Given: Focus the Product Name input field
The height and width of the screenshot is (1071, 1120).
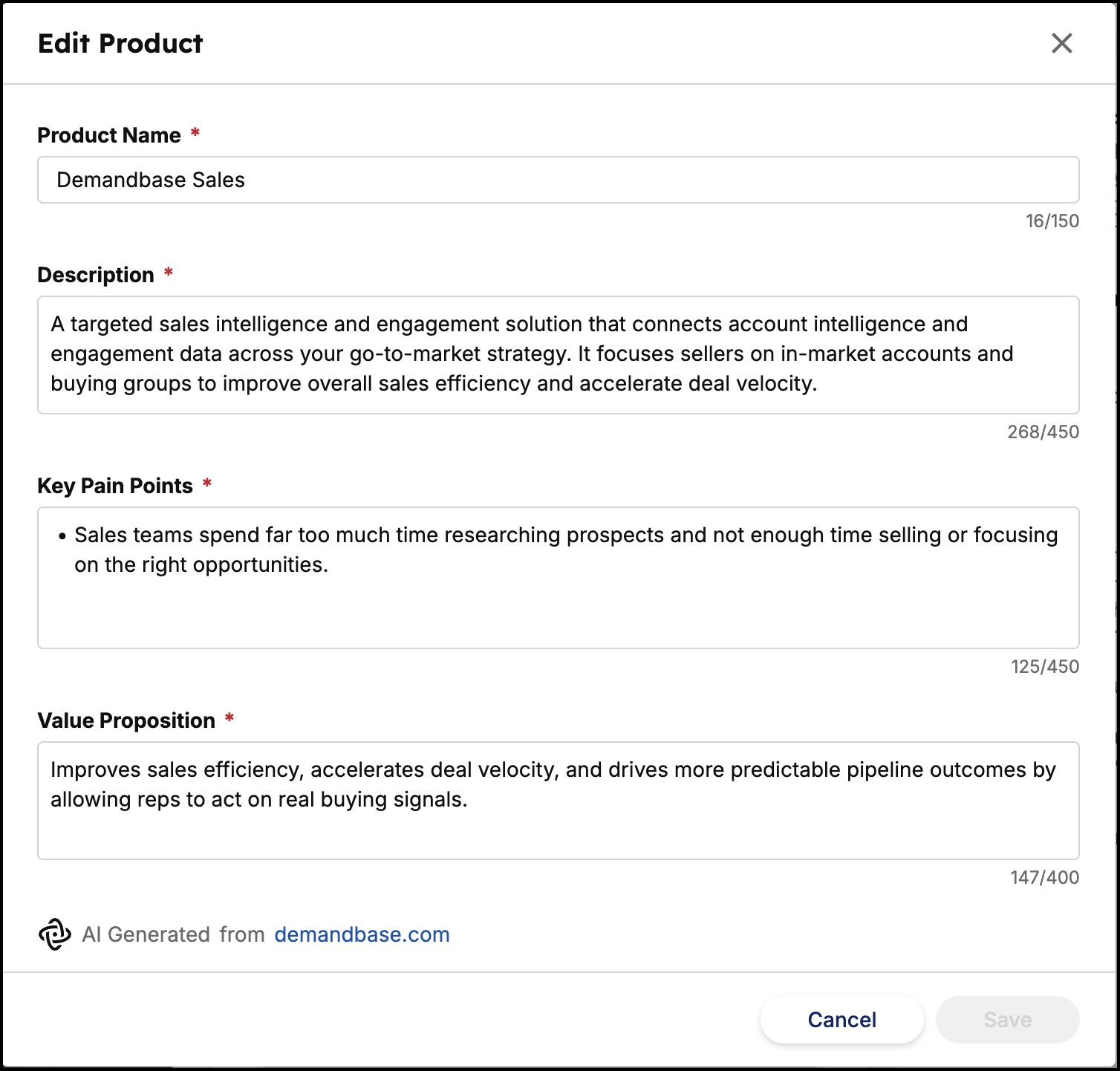Looking at the screenshot, I should pyautogui.click(x=559, y=180).
